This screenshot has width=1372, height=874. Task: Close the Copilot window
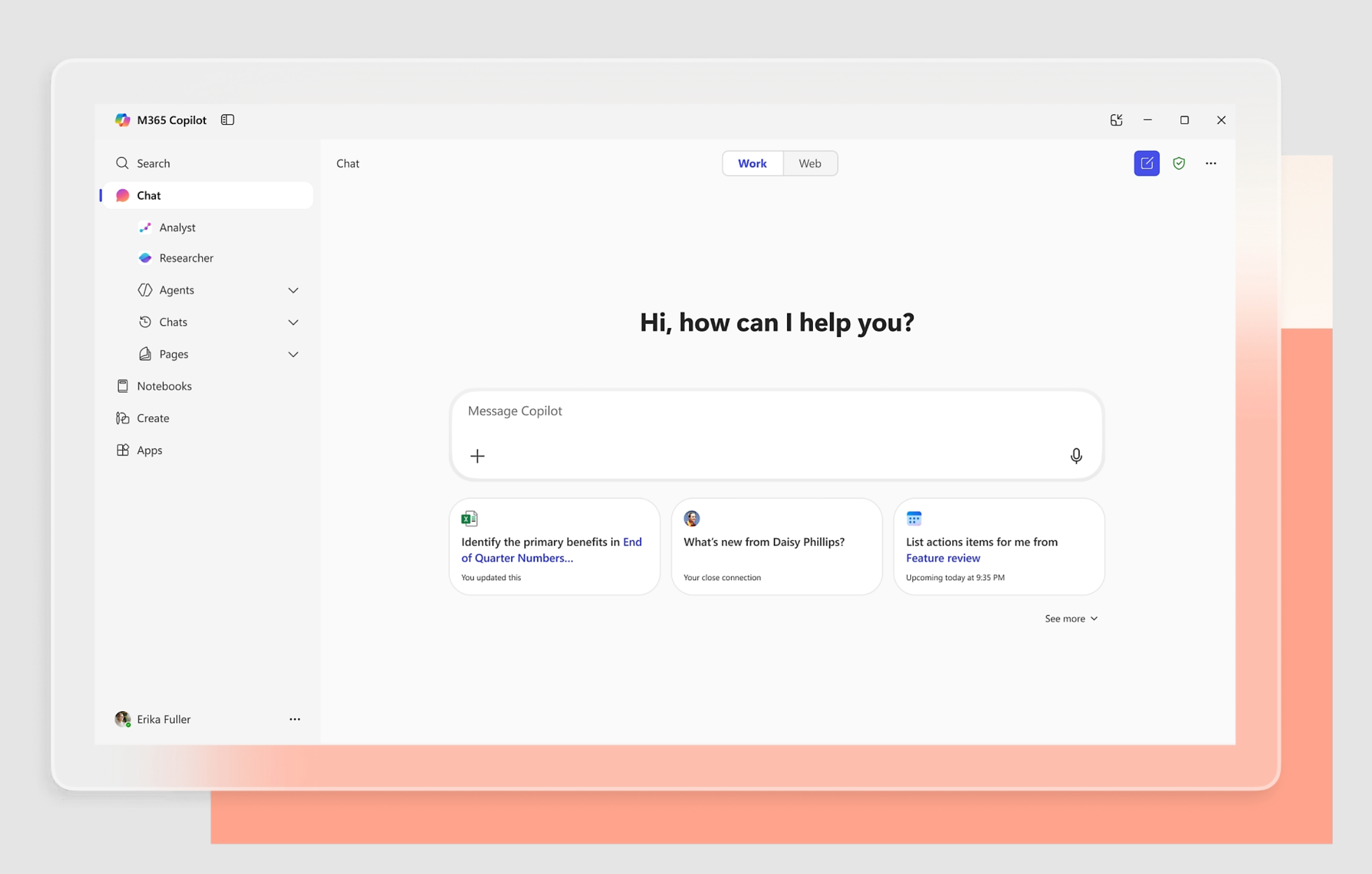pyautogui.click(x=1221, y=120)
